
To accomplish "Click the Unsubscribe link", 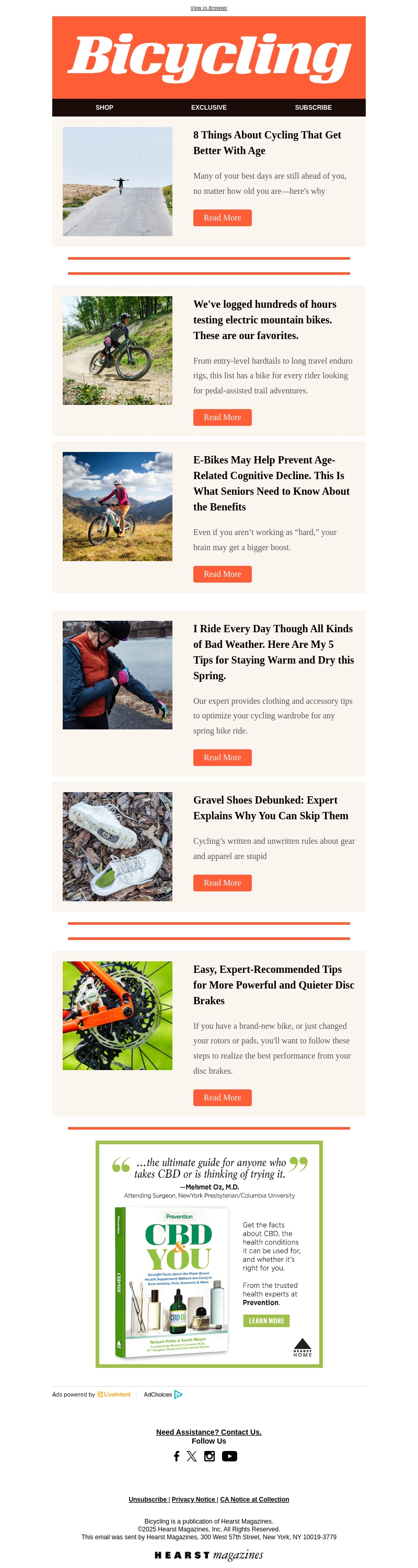I will [148, 1499].
